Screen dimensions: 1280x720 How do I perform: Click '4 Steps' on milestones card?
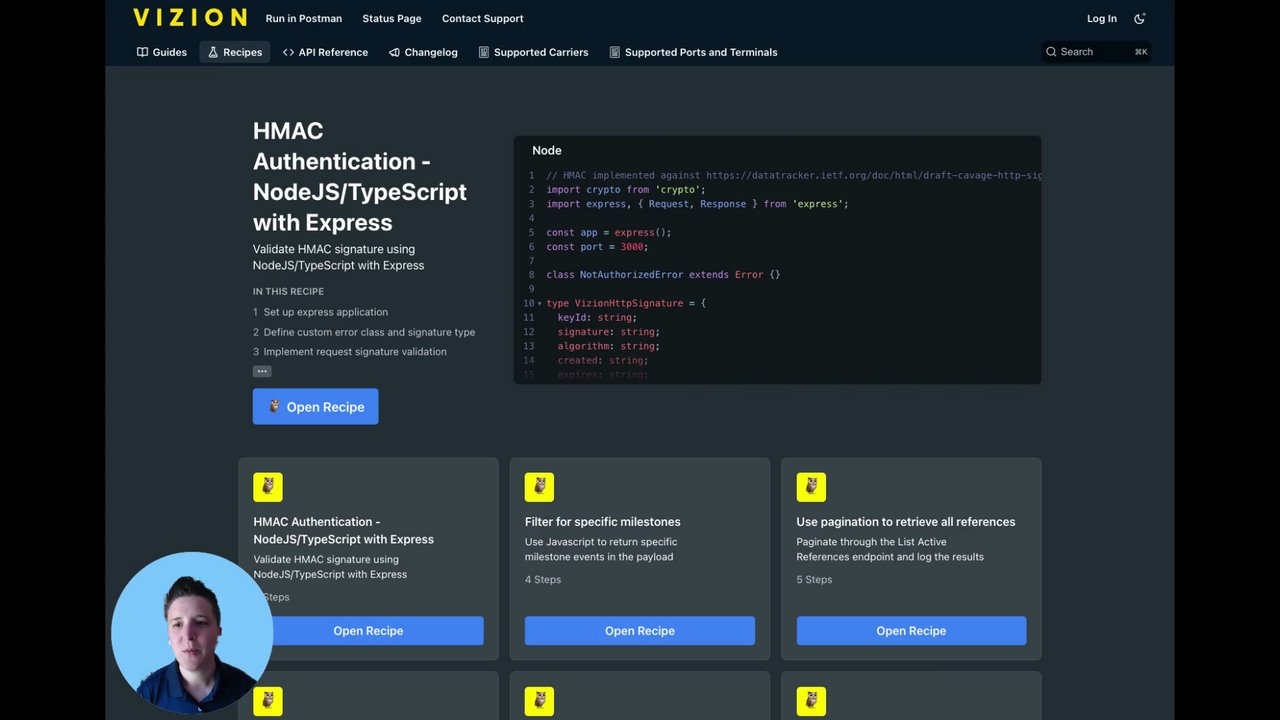[x=543, y=580]
